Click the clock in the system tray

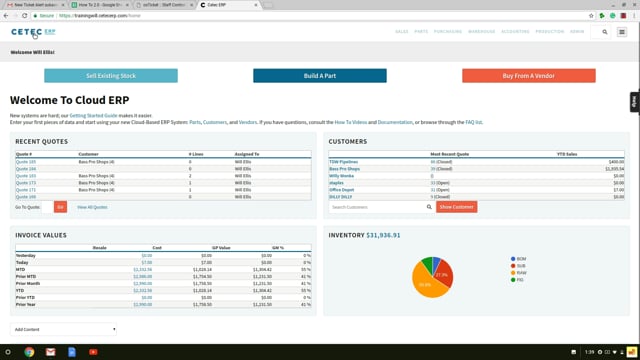pos(589,352)
